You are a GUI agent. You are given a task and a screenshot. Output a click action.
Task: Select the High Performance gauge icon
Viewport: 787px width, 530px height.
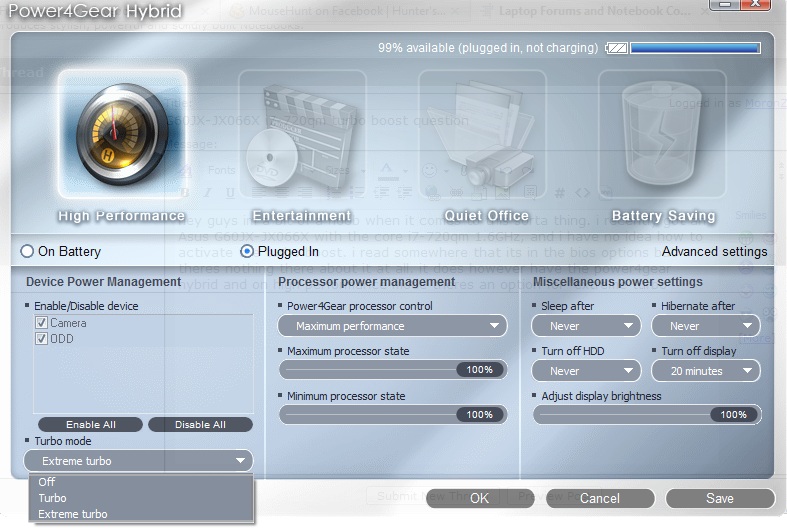tap(122, 134)
